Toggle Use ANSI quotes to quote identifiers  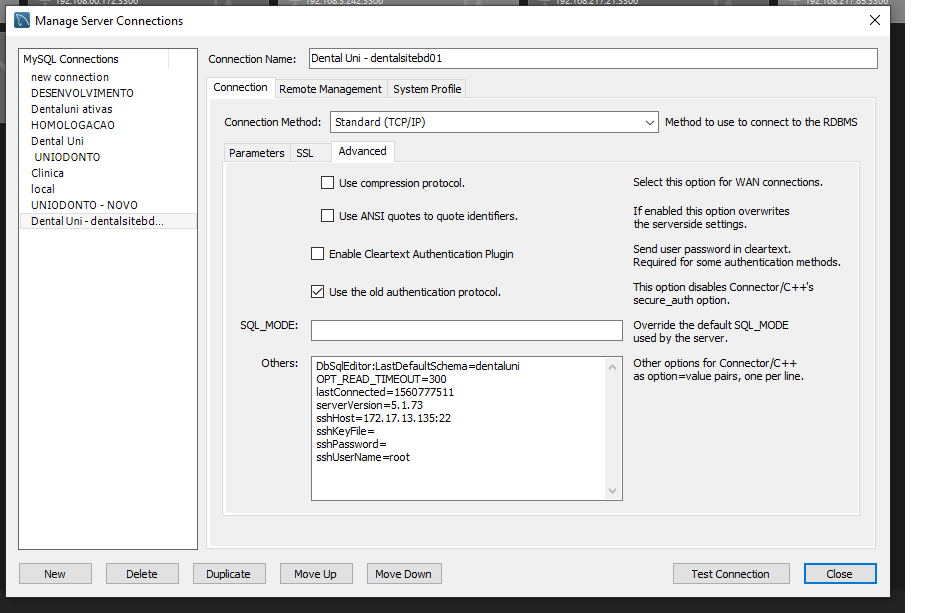327,216
